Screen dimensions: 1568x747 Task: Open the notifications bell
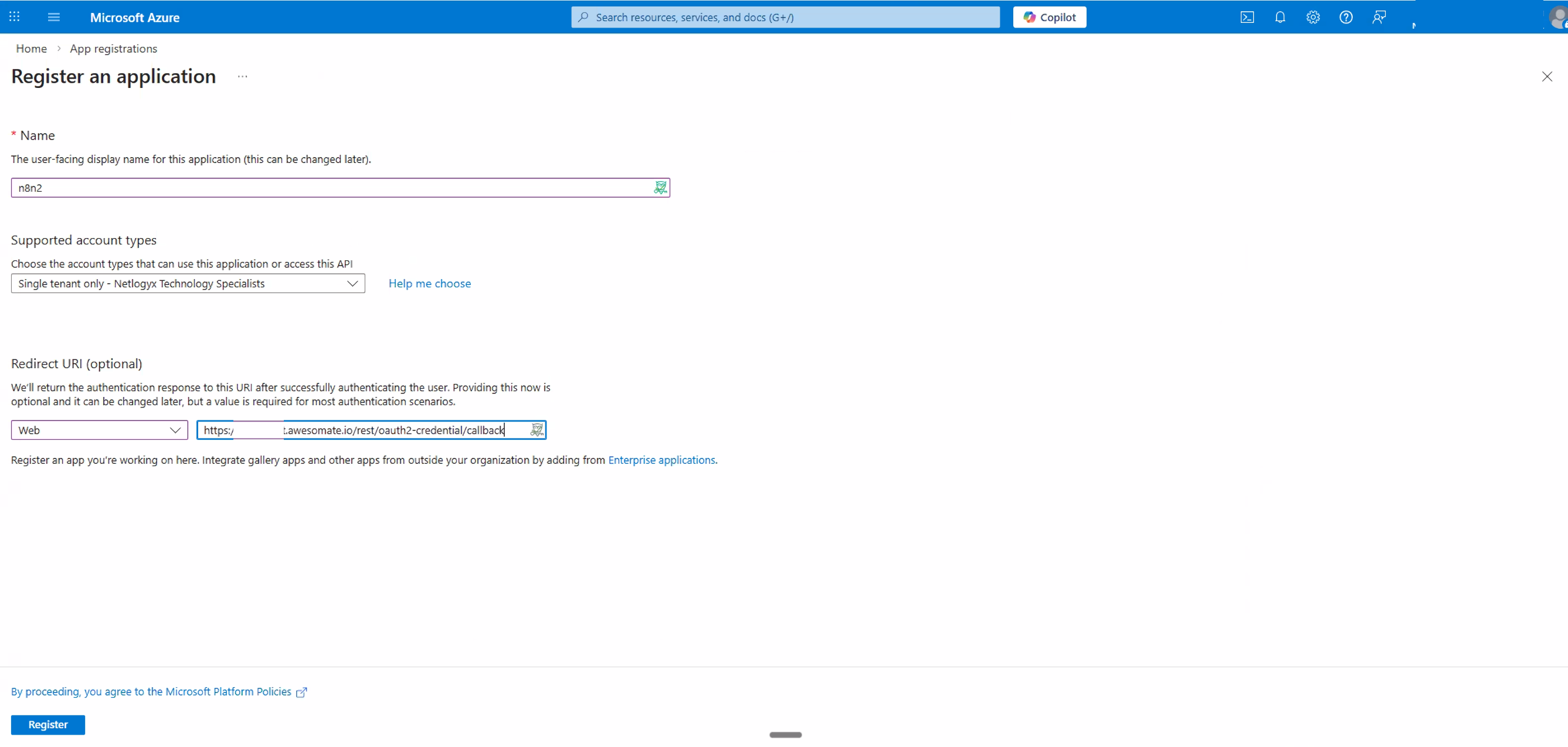click(x=1279, y=17)
